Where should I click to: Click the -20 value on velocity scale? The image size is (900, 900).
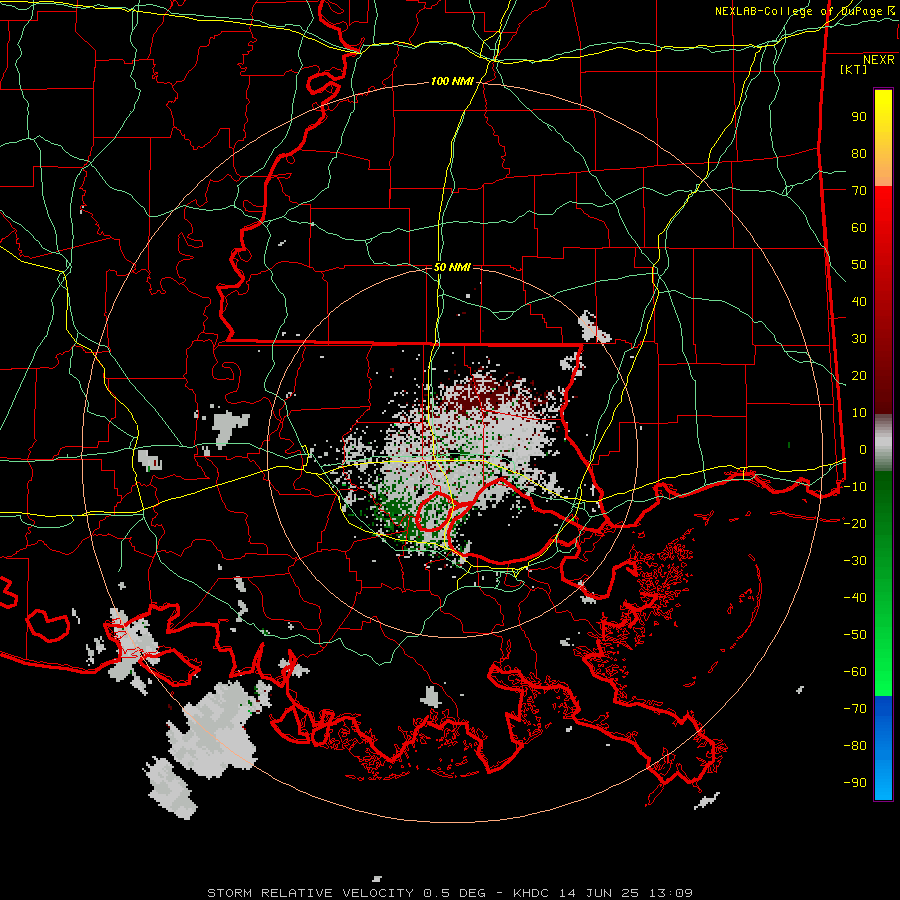(x=855, y=524)
